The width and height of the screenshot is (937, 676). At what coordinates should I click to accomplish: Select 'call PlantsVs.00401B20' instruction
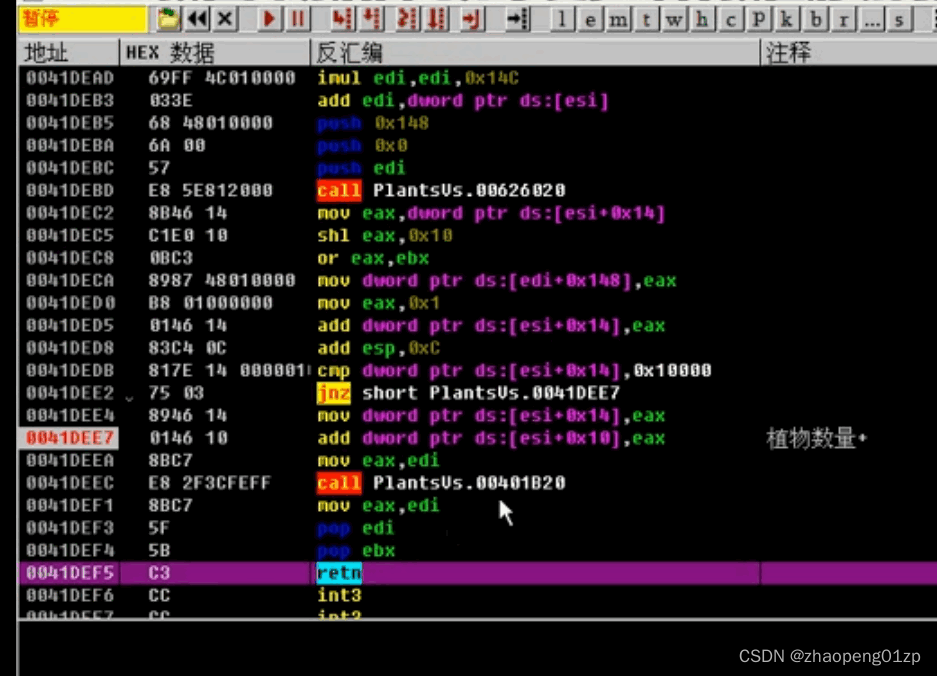tap(441, 483)
